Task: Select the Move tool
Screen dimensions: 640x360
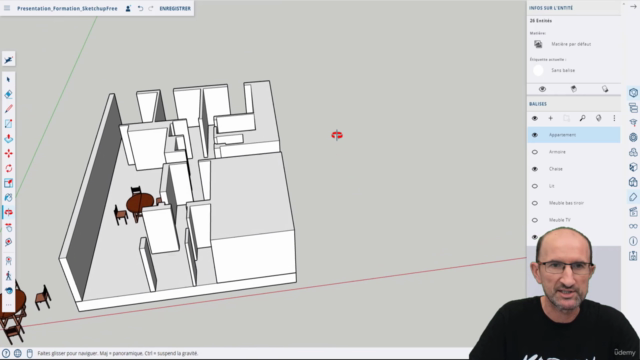Action: click(x=9, y=153)
